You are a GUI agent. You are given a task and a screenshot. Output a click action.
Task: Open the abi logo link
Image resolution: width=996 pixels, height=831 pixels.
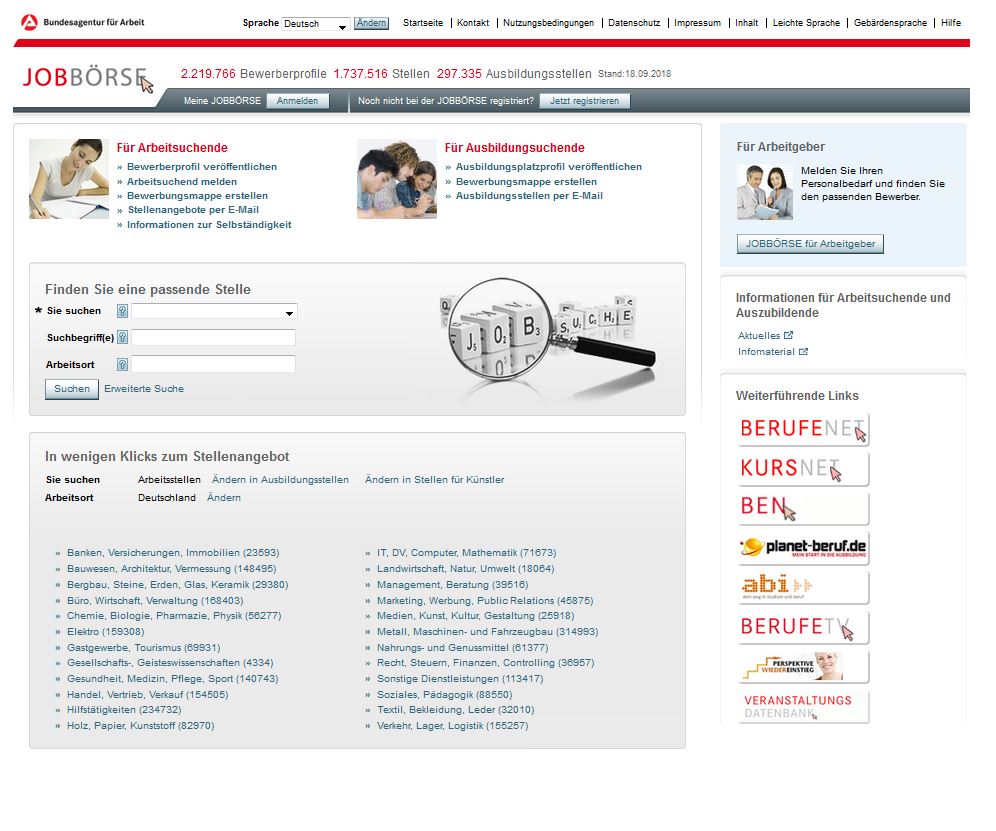point(804,587)
